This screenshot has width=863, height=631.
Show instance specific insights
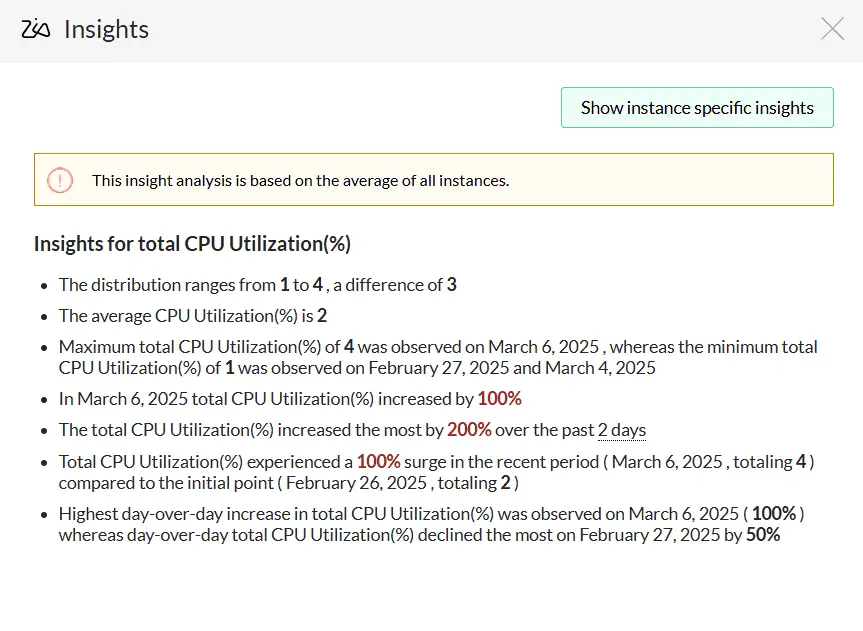tap(697, 108)
